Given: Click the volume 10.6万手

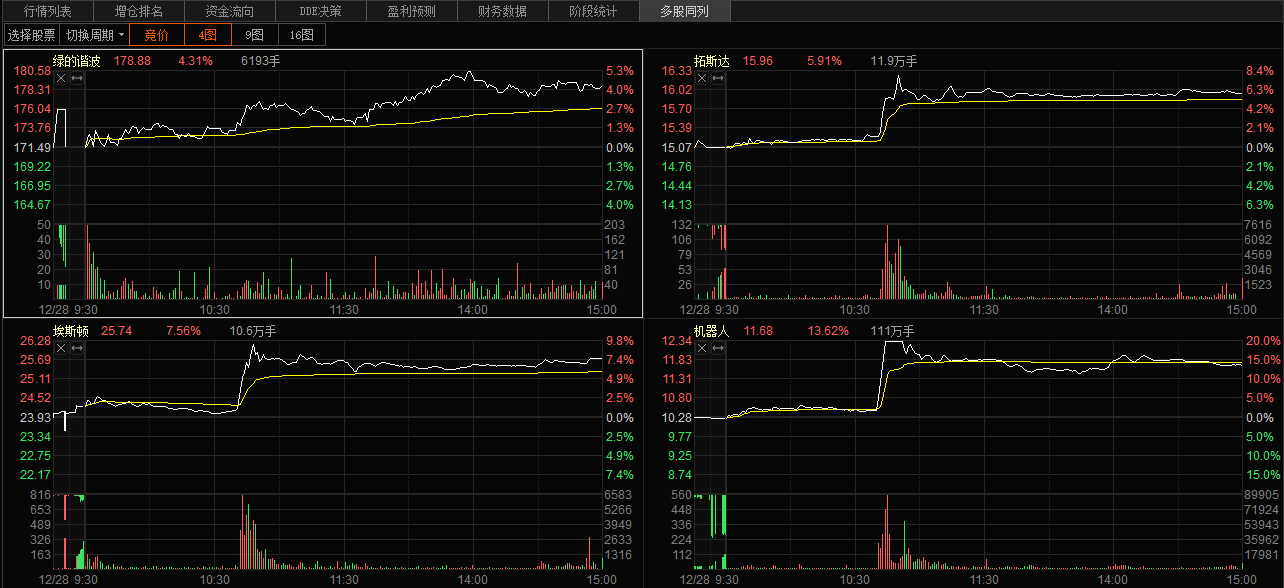Looking at the screenshot, I should [x=253, y=330].
